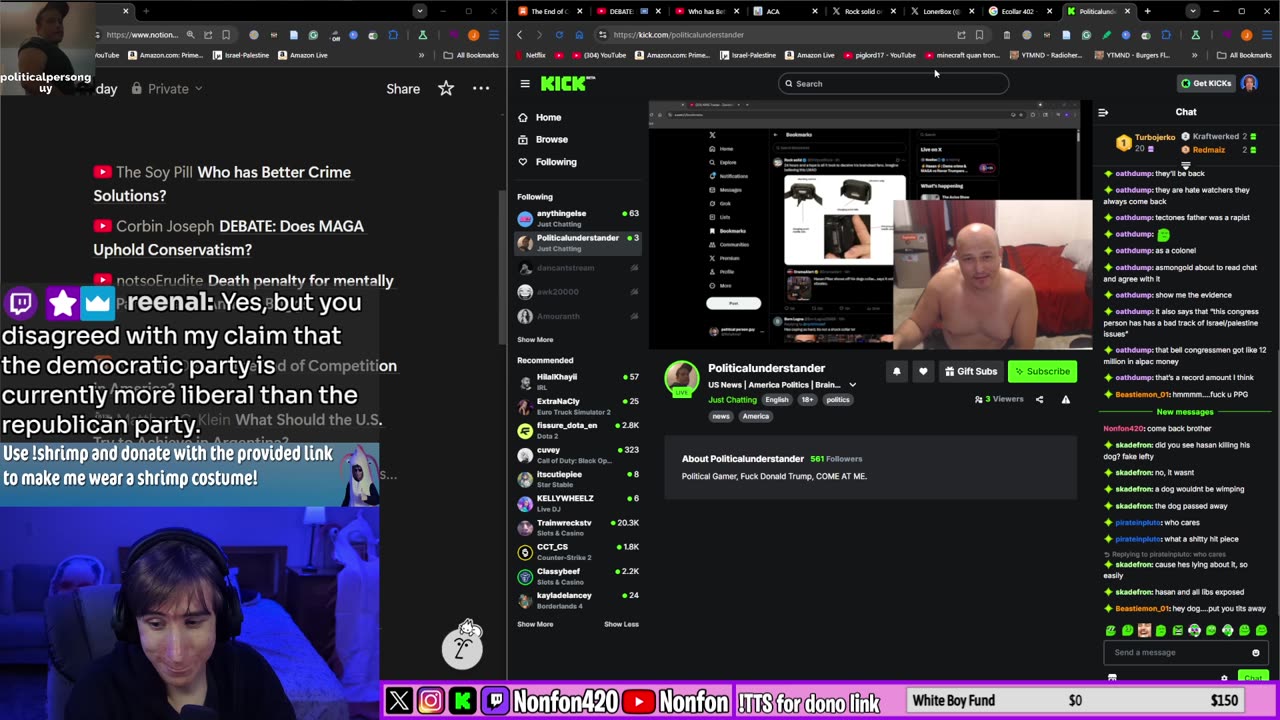Insert first green Kick emote

pyautogui.click(x=1111, y=631)
